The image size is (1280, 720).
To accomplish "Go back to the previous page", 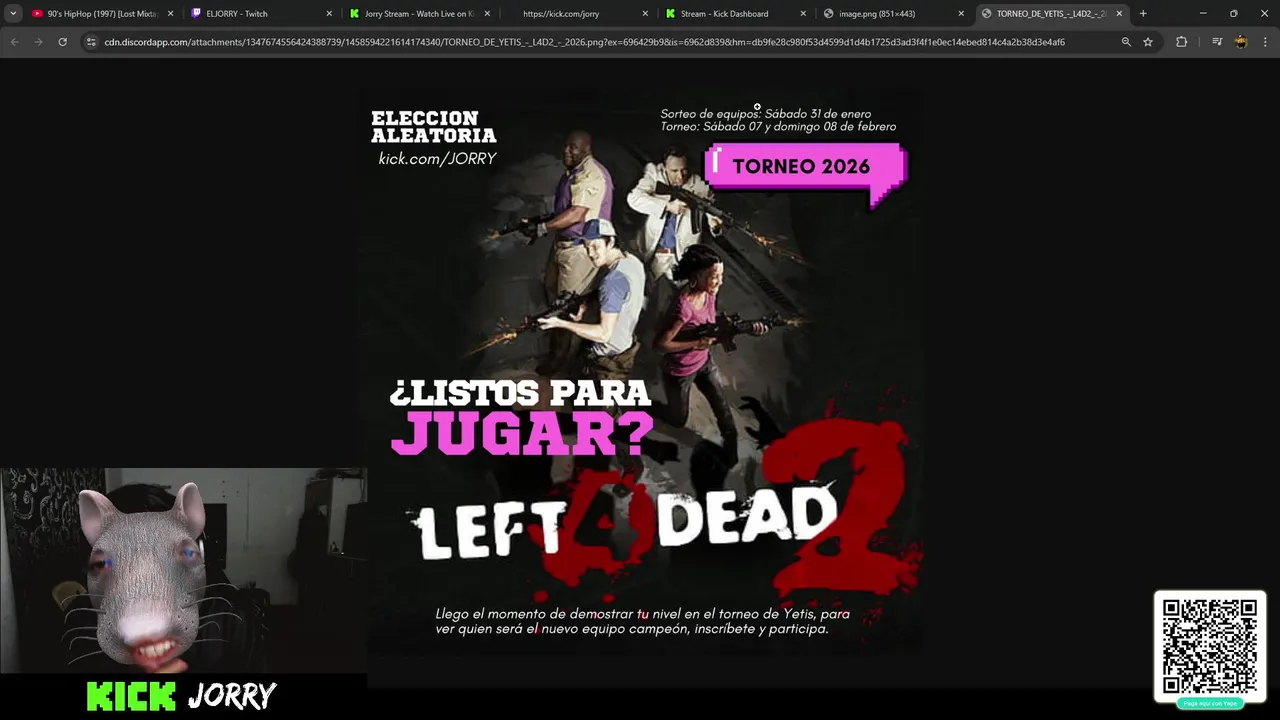I will click(14, 42).
